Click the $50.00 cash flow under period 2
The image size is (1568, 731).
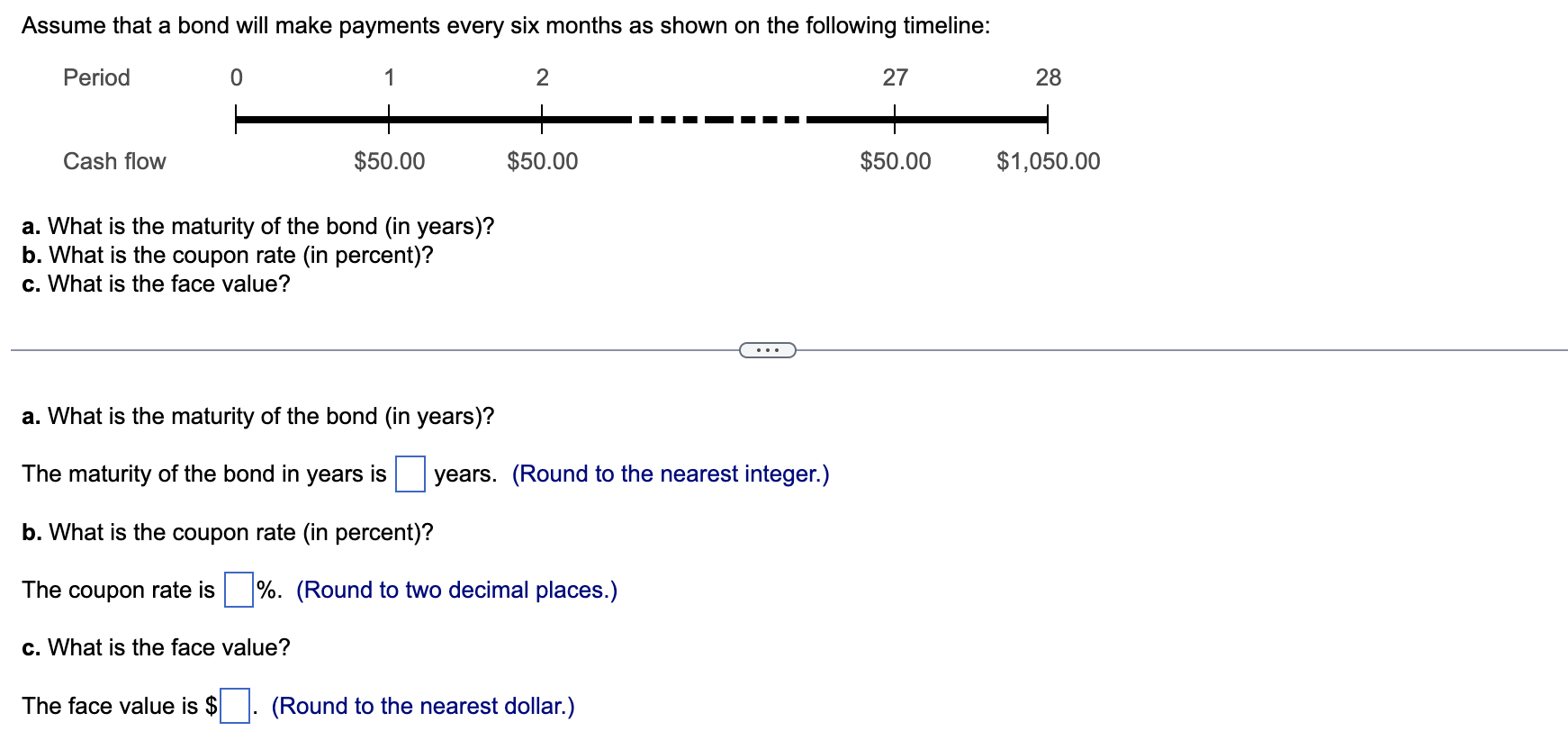(x=542, y=162)
